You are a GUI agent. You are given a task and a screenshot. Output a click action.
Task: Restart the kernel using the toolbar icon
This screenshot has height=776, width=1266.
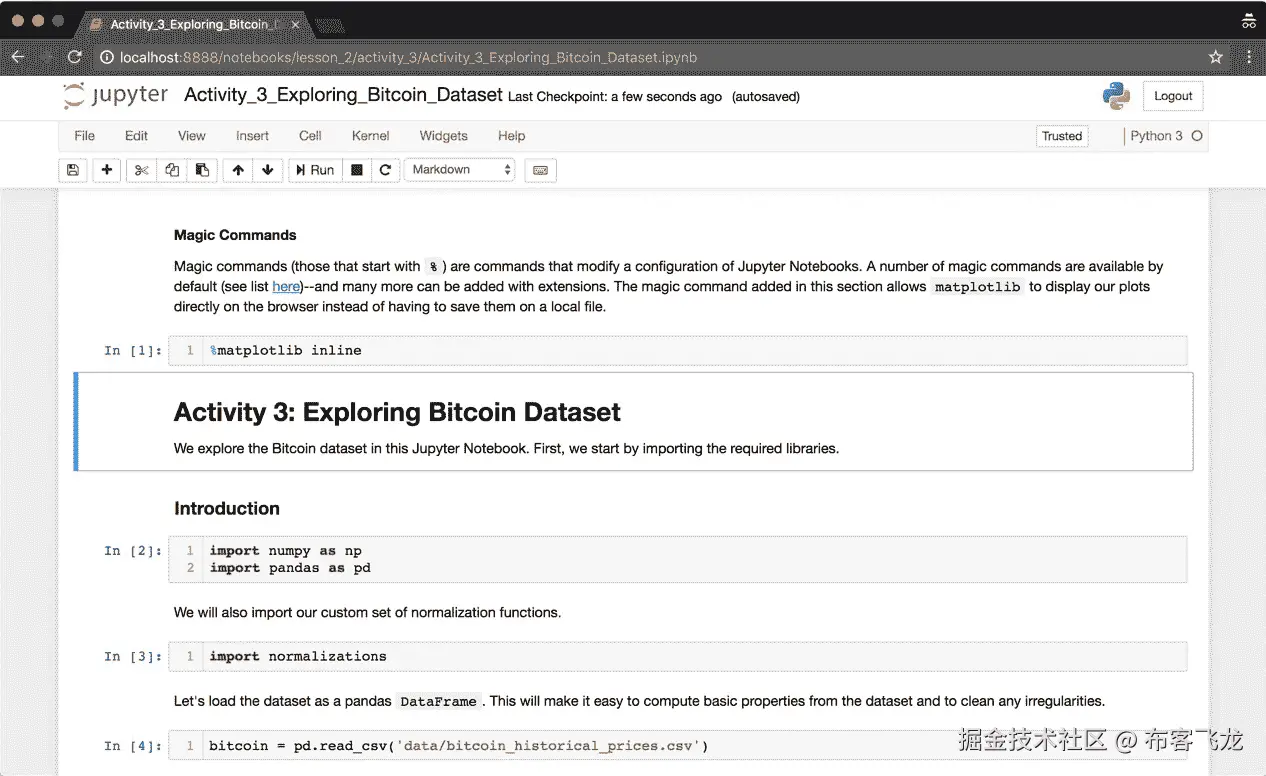[x=385, y=170]
